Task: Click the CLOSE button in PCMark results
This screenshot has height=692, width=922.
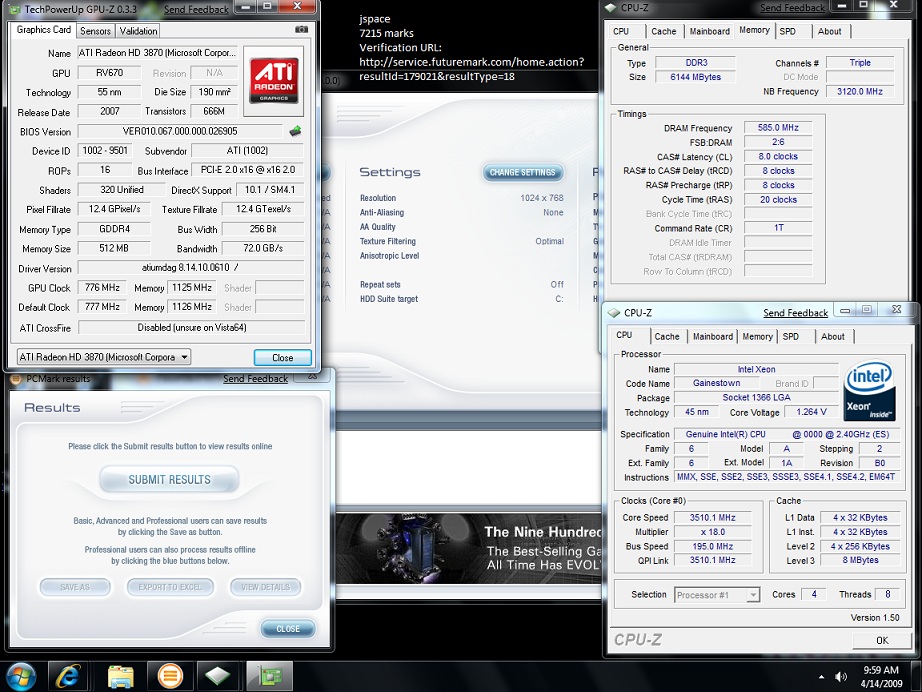Action: (288, 629)
